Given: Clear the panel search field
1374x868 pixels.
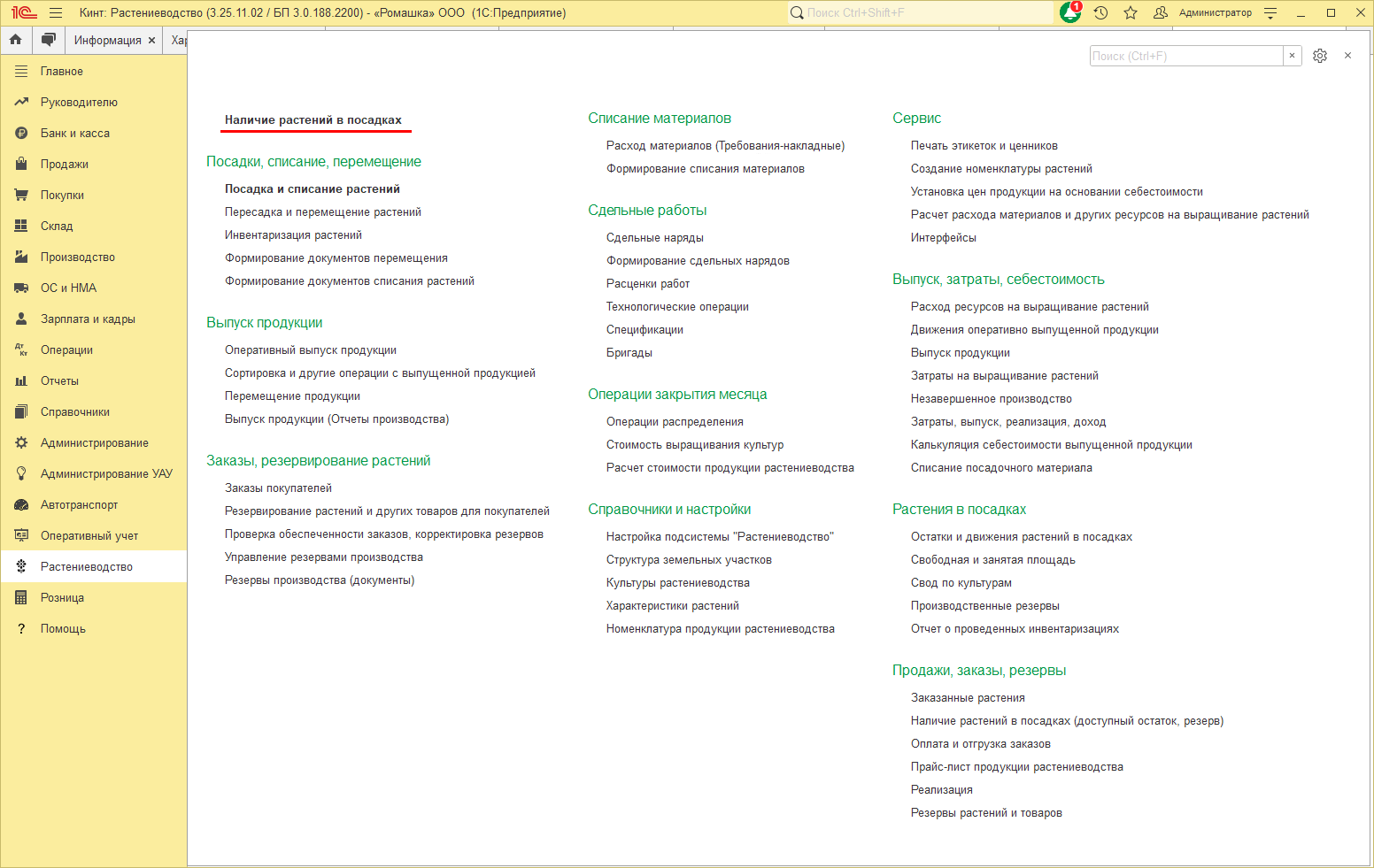Looking at the screenshot, I should [x=1292, y=56].
